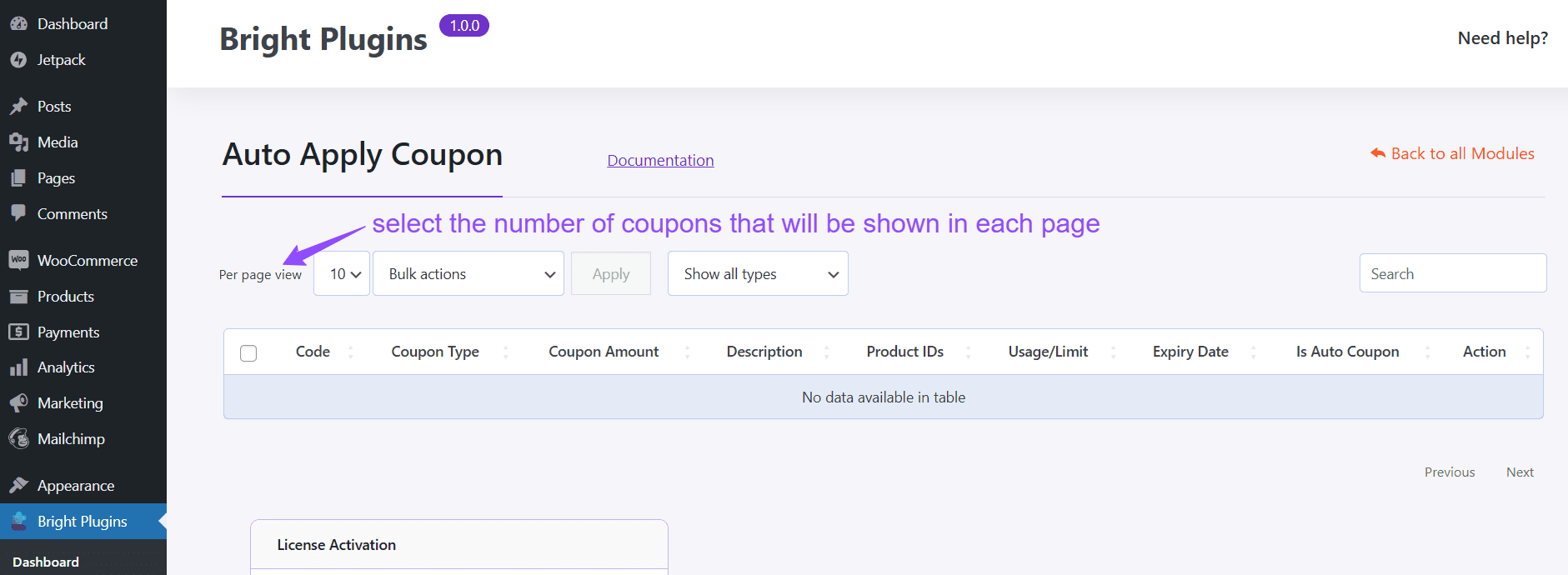
Task: Click the Appearance paintbrush icon
Action: (18, 486)
